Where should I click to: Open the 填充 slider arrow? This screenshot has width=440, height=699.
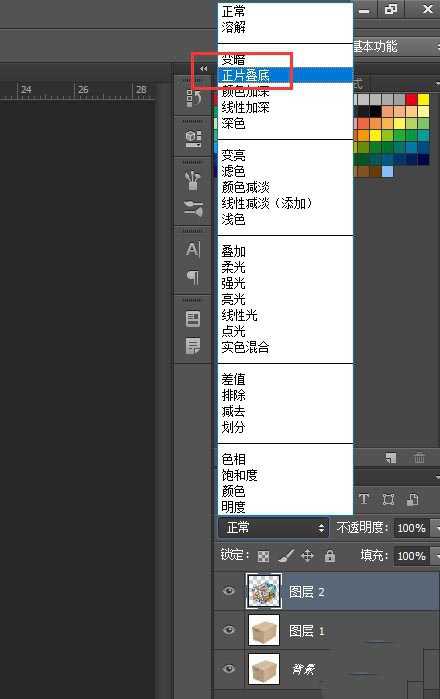436,556
